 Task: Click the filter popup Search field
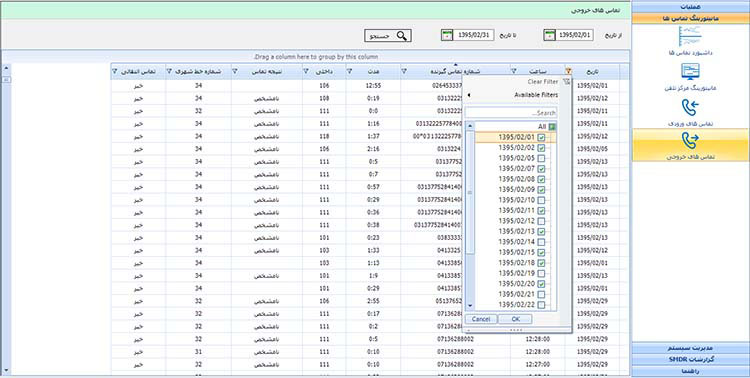pyautogui.click(x=511, y=113)
